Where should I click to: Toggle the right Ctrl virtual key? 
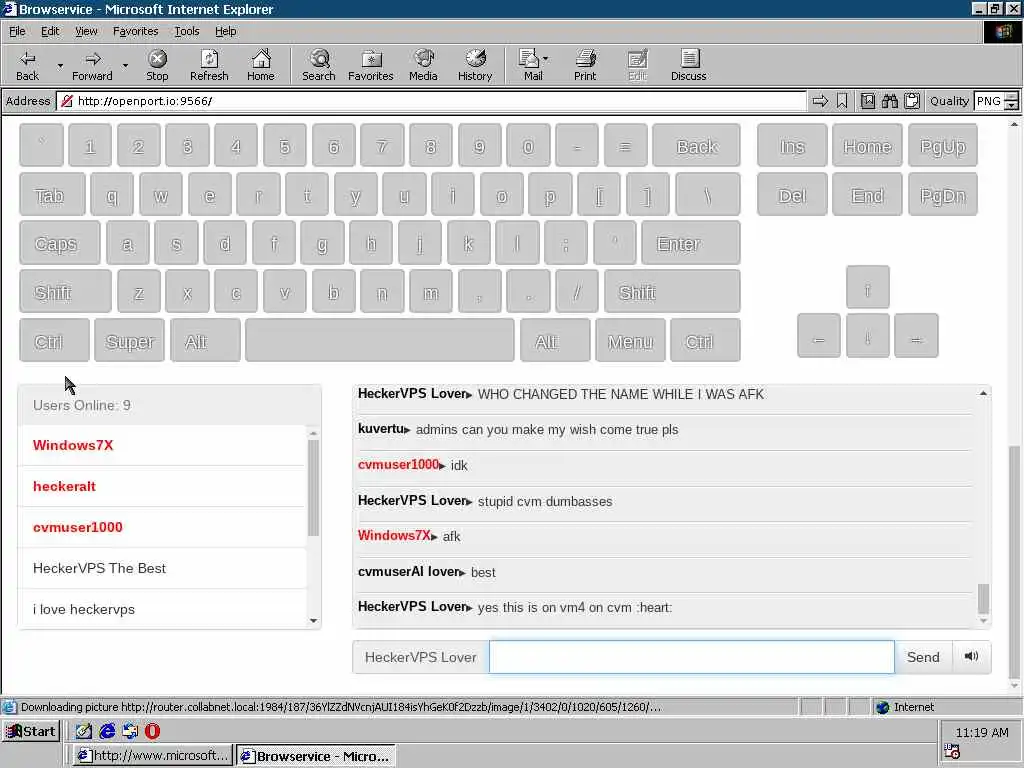point(705,340)
